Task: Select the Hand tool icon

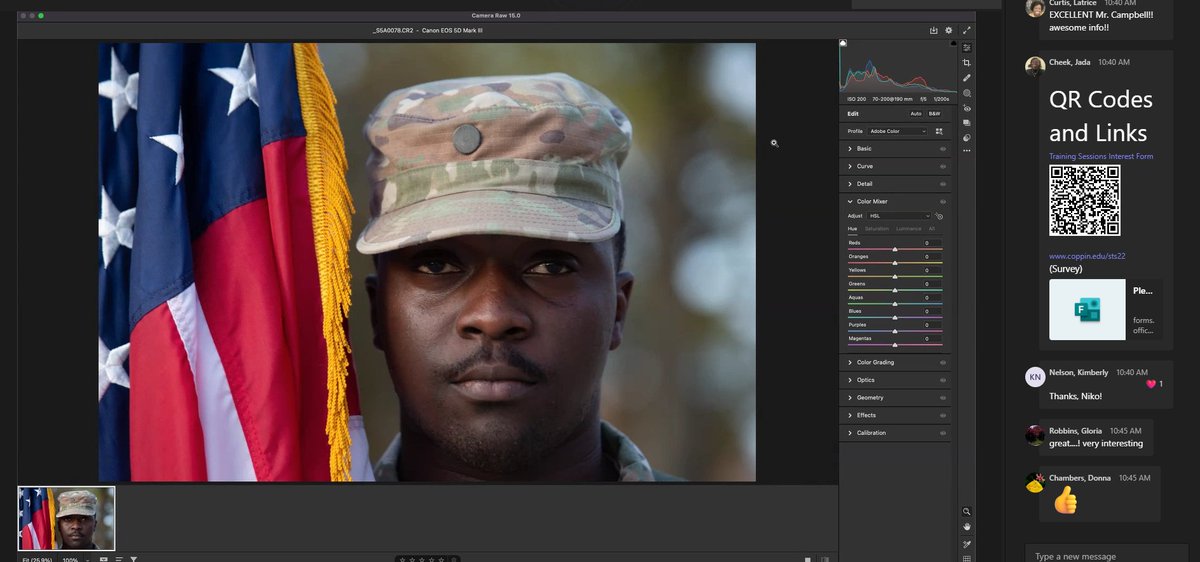Action: tap(967, 527)
